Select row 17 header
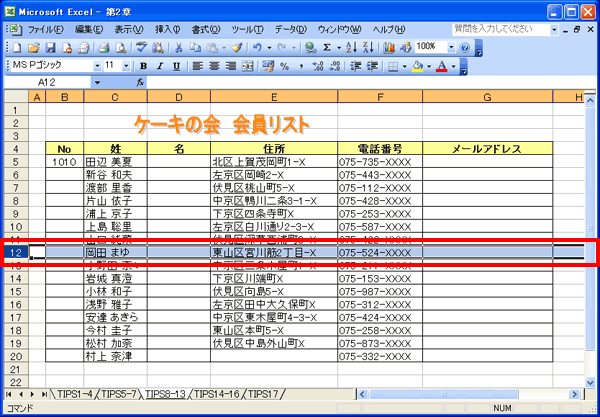Image resolution: width=600 pixels, height=417 pixels. pos(16,318)
